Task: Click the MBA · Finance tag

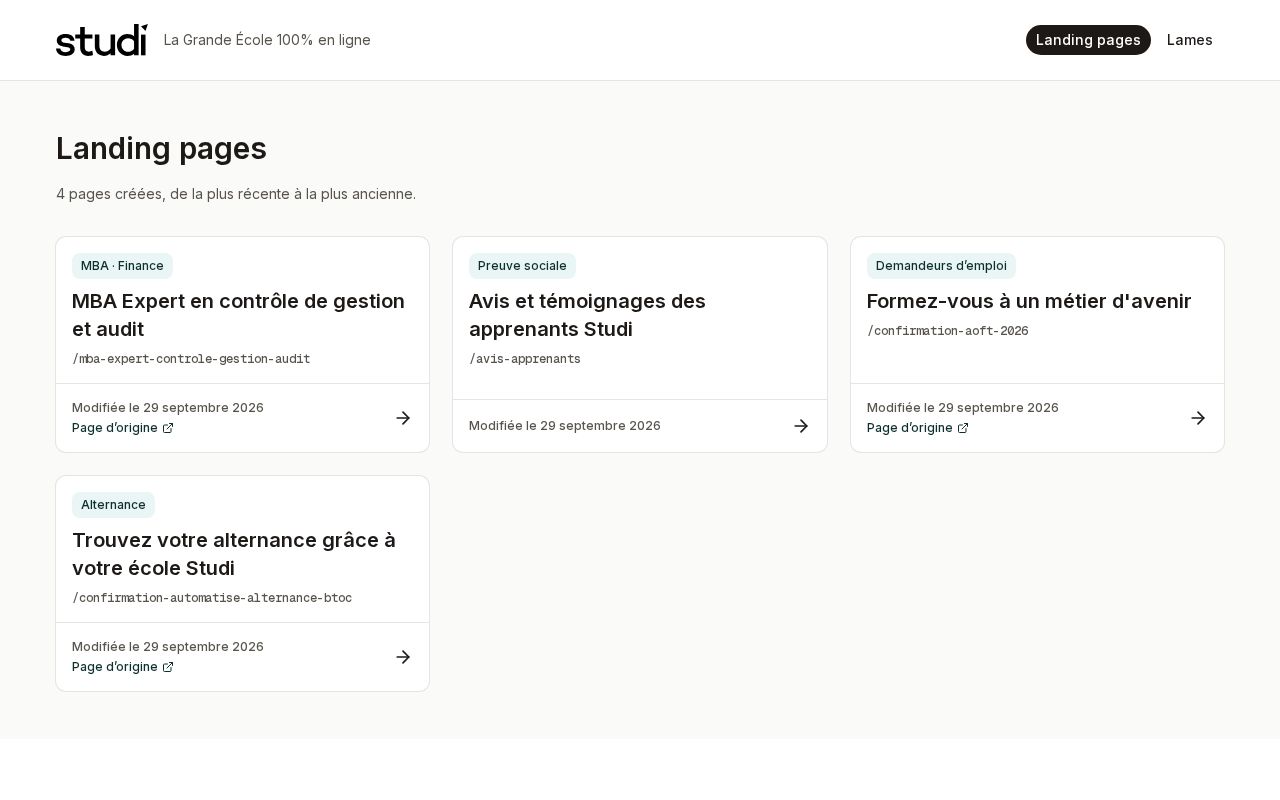Action: [122, 266]
